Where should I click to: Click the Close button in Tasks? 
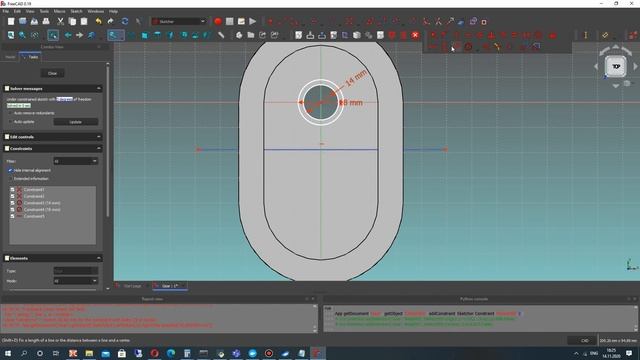click(x=53, y=73)
